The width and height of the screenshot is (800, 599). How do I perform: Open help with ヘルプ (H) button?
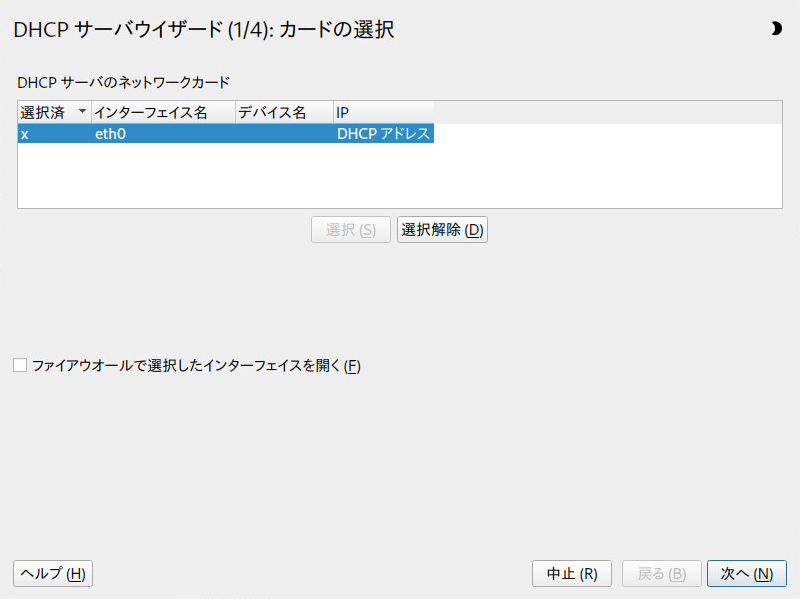coord(53,573)
